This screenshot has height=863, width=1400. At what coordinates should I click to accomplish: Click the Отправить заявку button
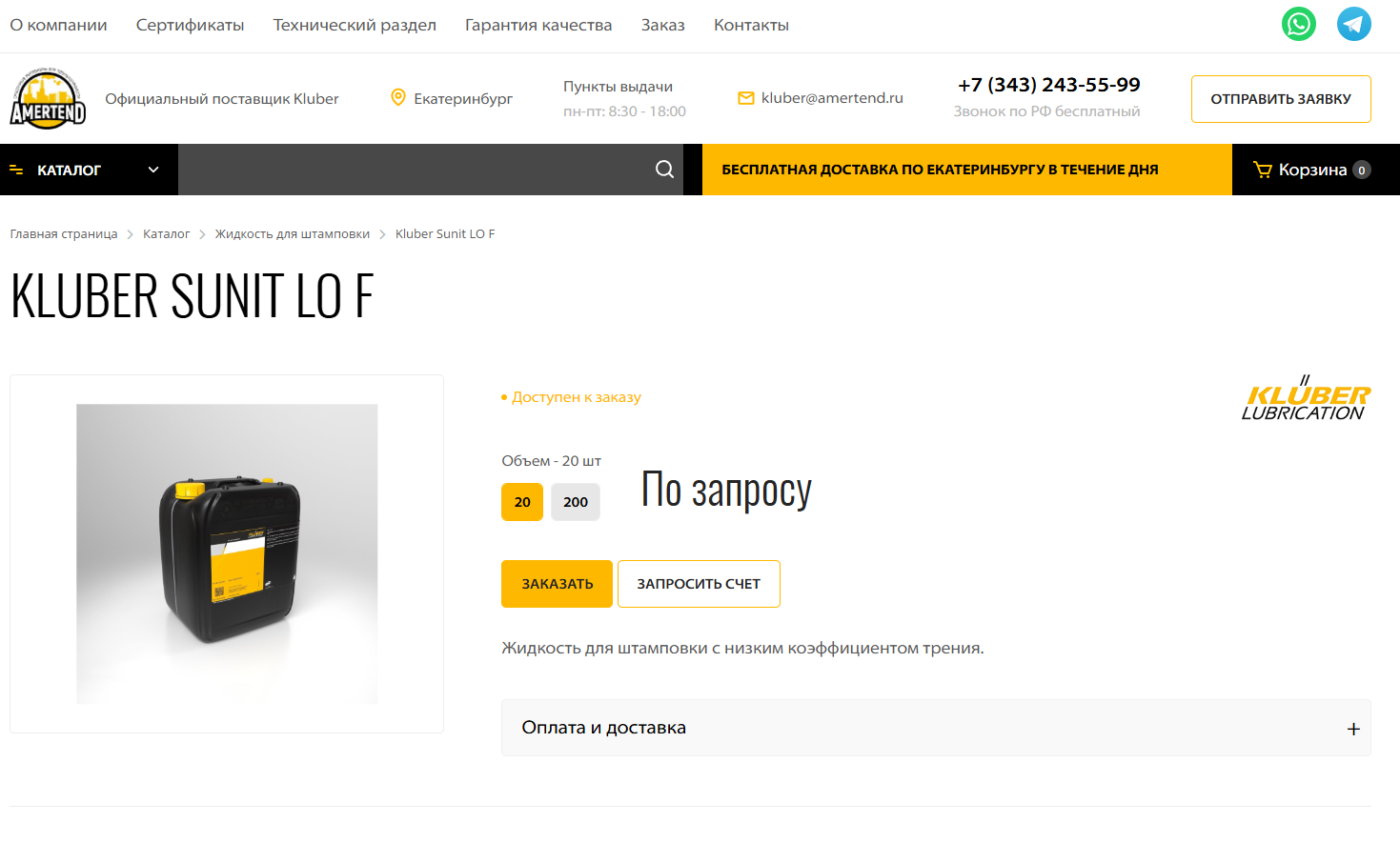[1281, 99]
